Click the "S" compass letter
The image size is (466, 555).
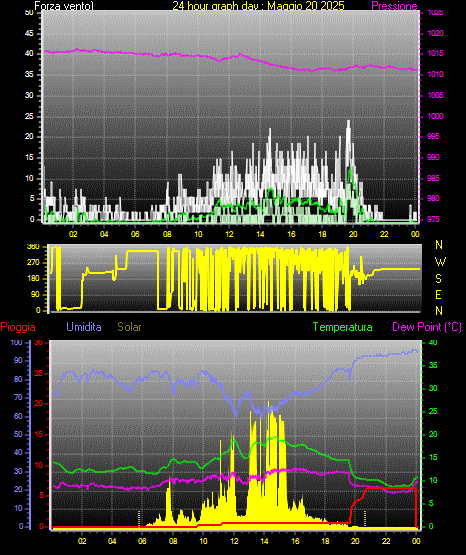438,279
